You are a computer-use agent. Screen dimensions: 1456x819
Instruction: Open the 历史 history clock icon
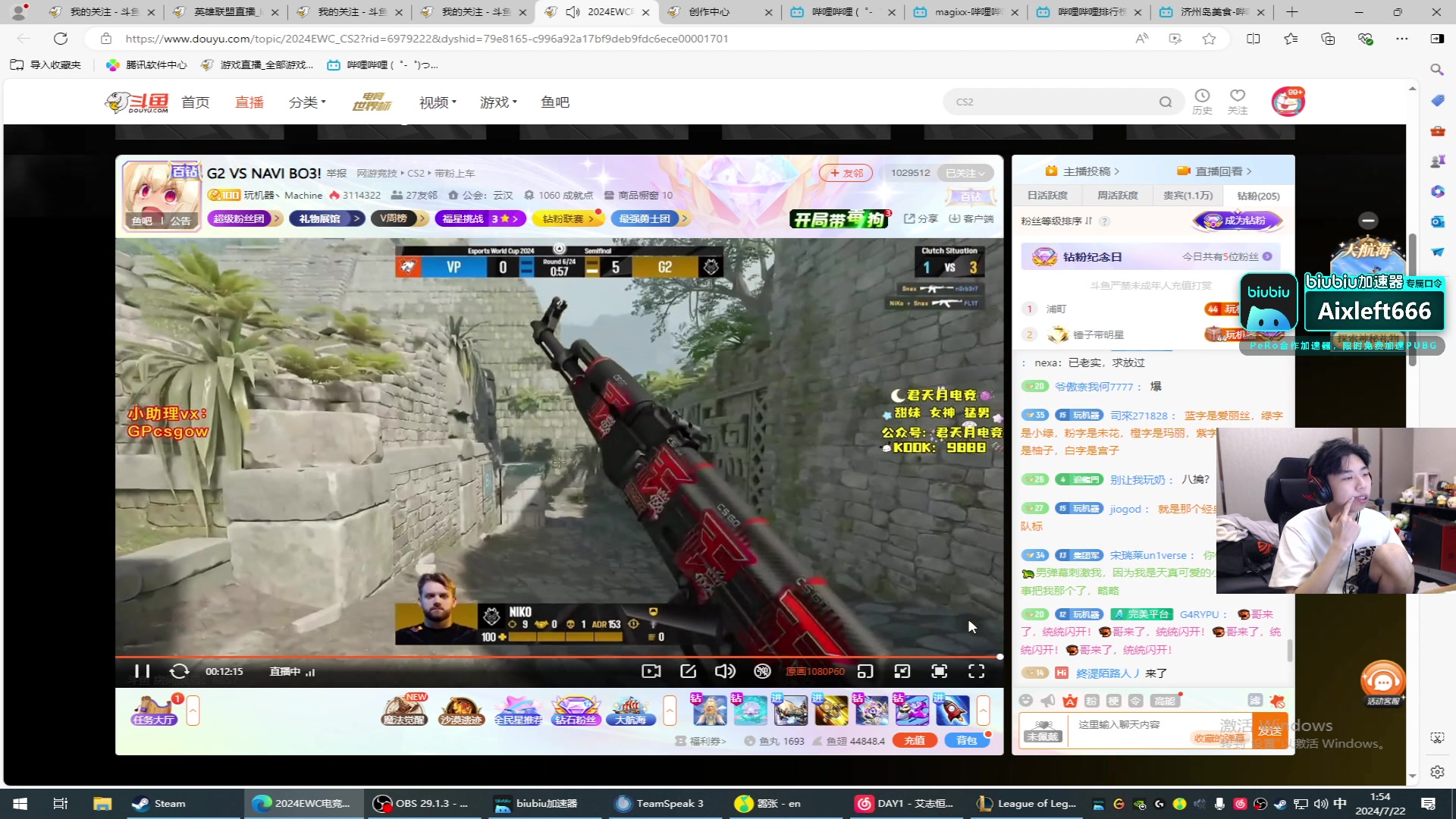pos(1202,102)
